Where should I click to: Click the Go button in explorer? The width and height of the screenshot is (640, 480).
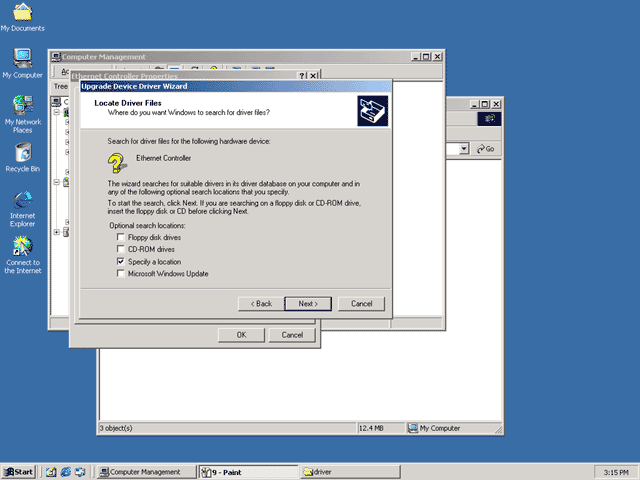(x=486, y=149)
